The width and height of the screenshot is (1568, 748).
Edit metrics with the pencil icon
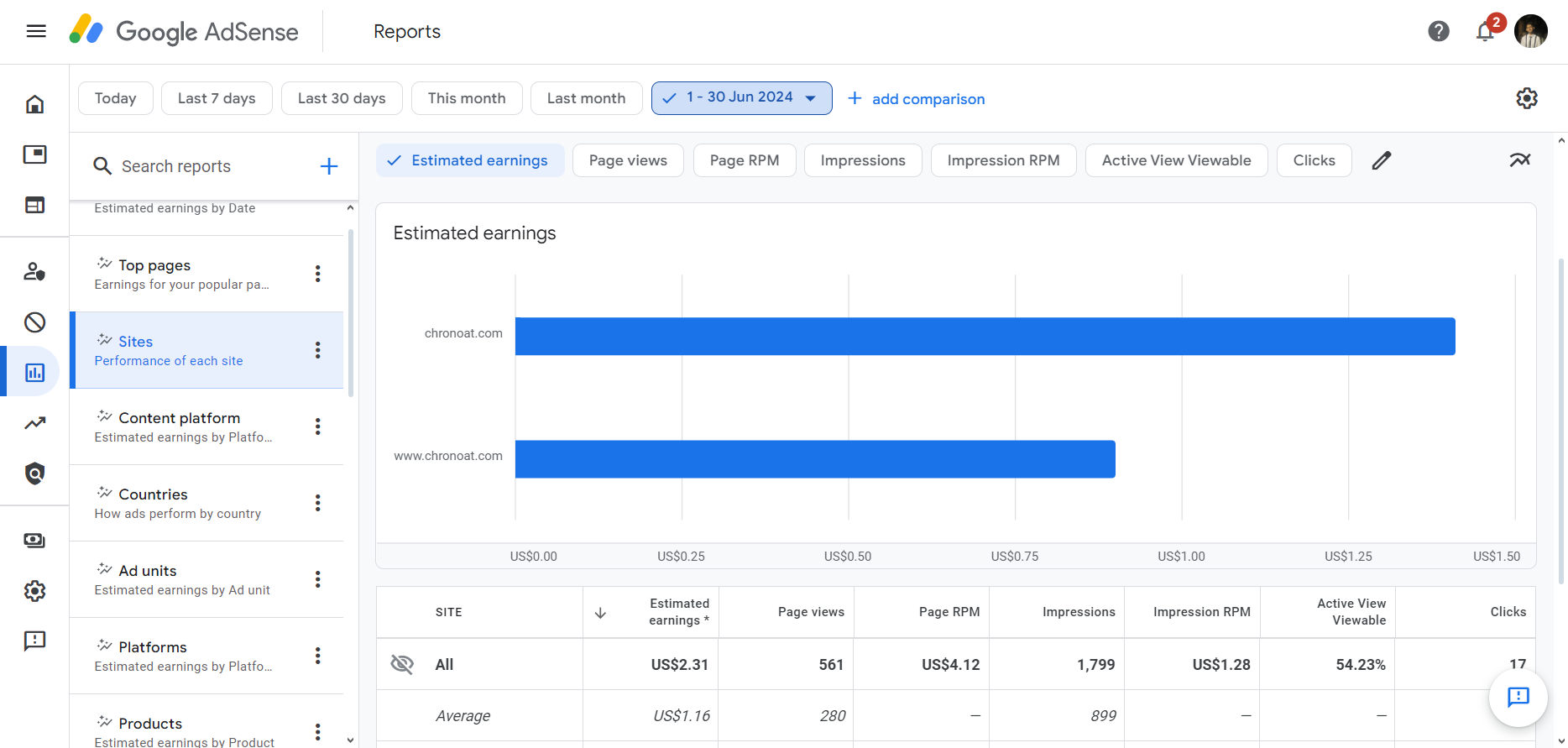(1382, 160)
